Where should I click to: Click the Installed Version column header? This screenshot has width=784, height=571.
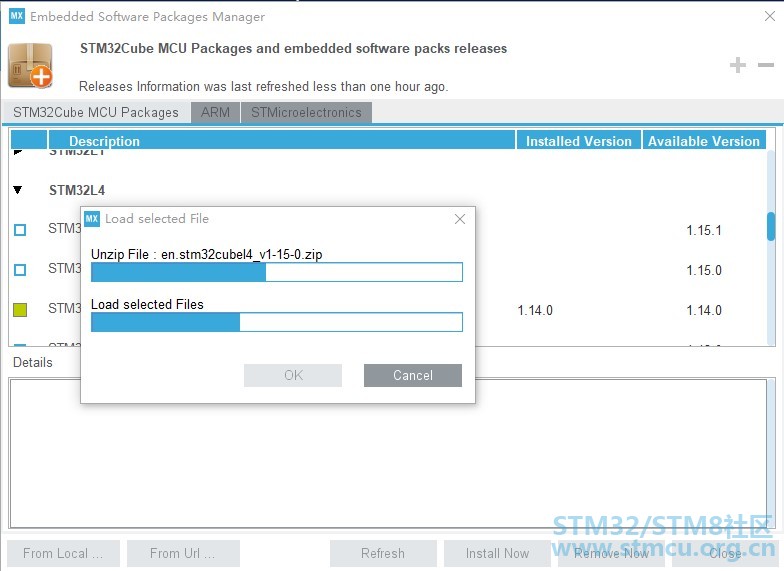[578, 141]
